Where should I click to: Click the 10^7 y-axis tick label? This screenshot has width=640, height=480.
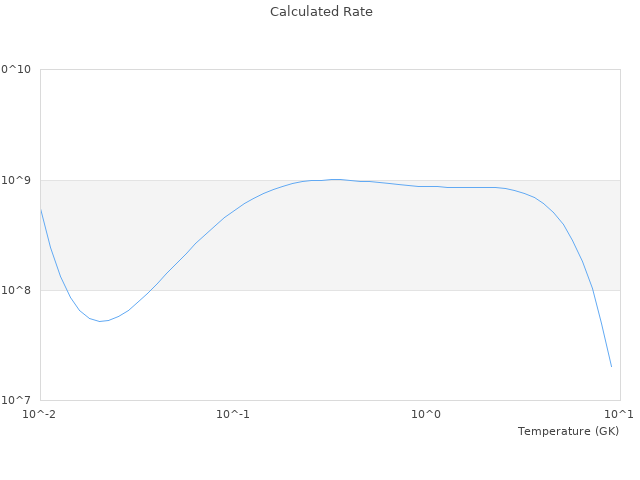click(x=18, y=400)
